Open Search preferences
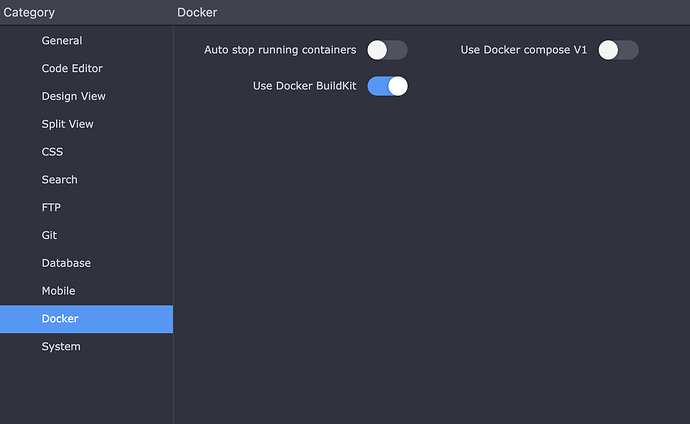690x424 pixels. click(x=86, y=179)
